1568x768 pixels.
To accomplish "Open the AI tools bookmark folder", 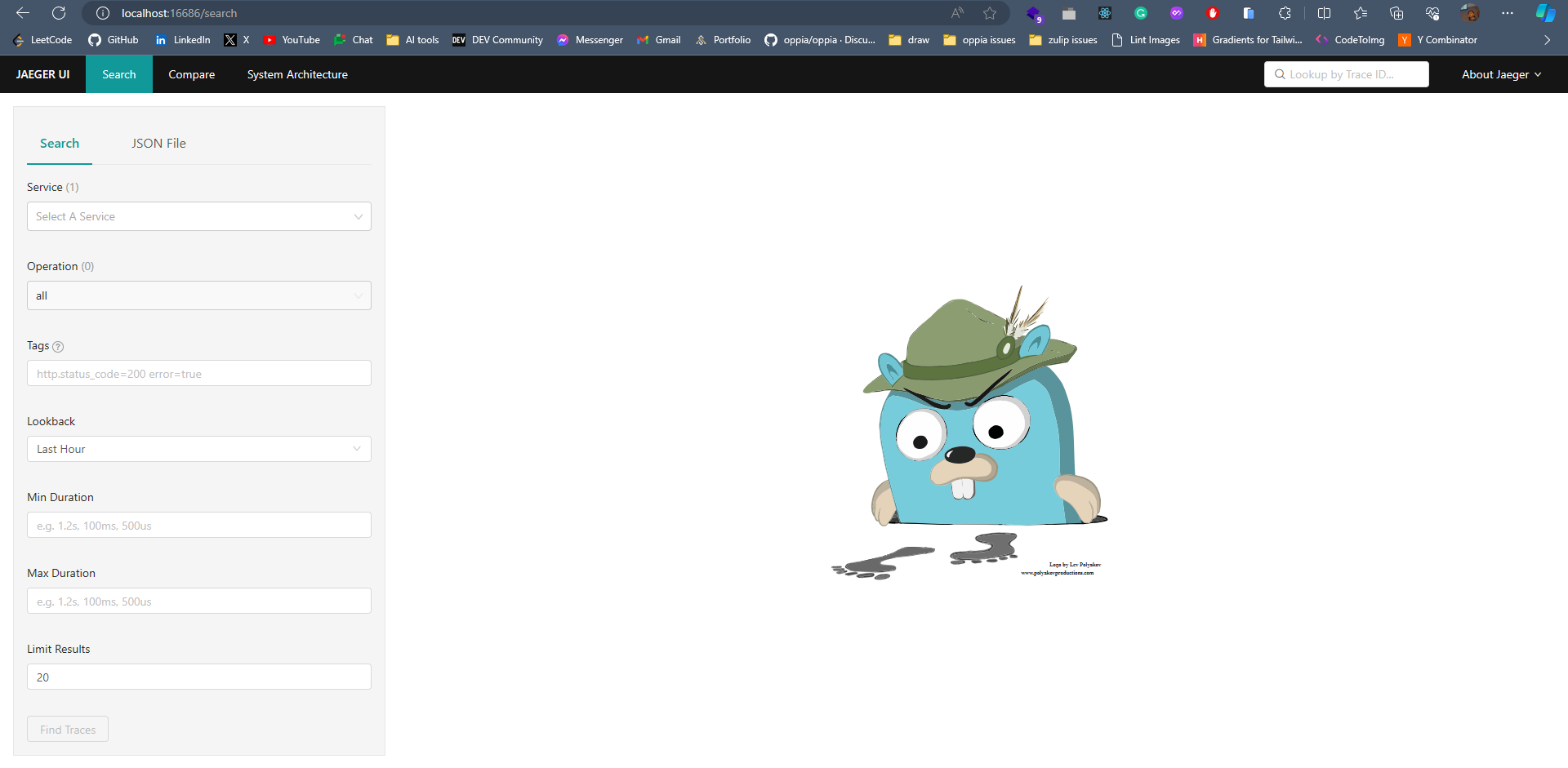I will [412, 40].
